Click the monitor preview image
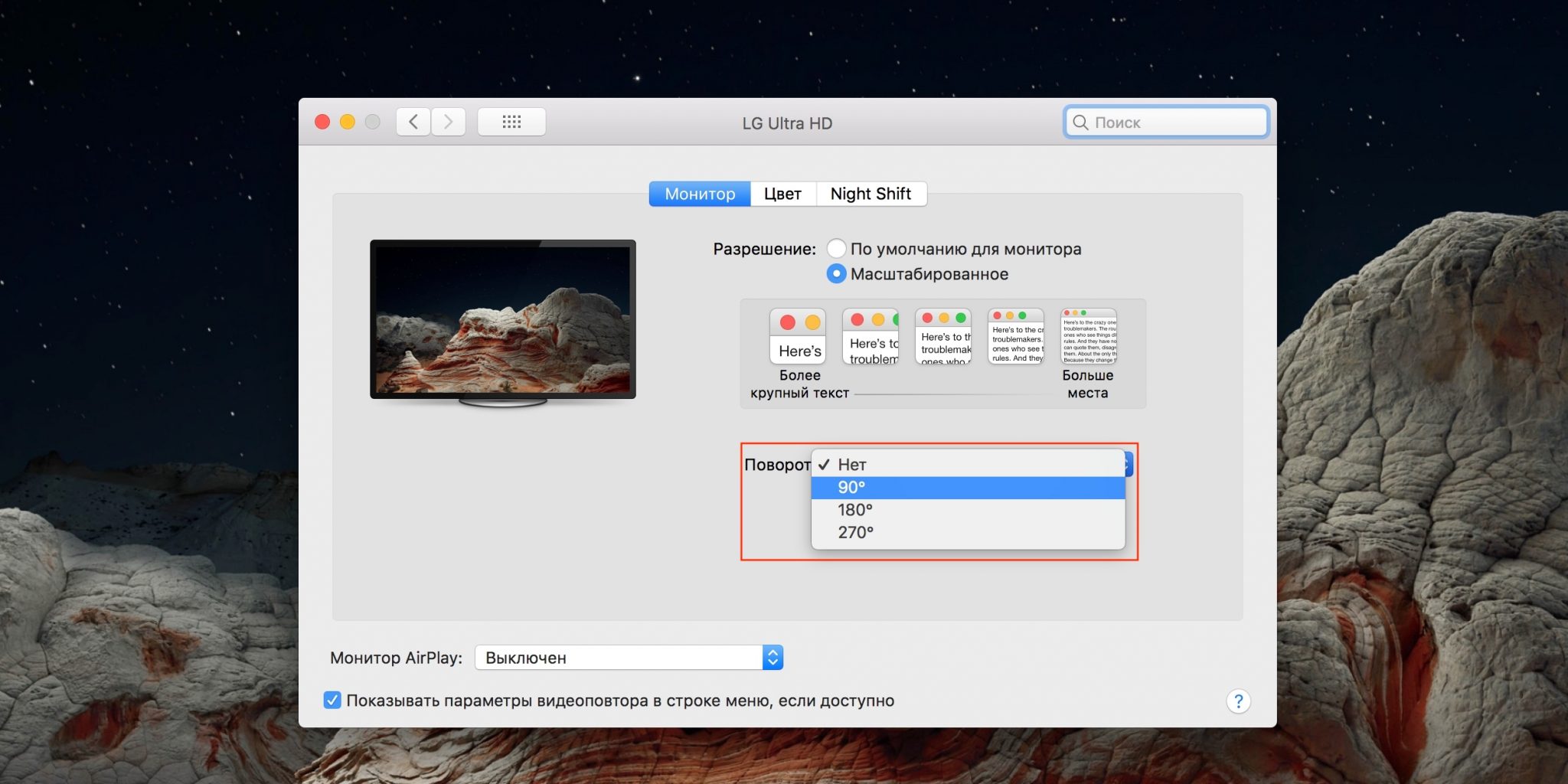The image size is (1568, 784). (x=503, y=322)
